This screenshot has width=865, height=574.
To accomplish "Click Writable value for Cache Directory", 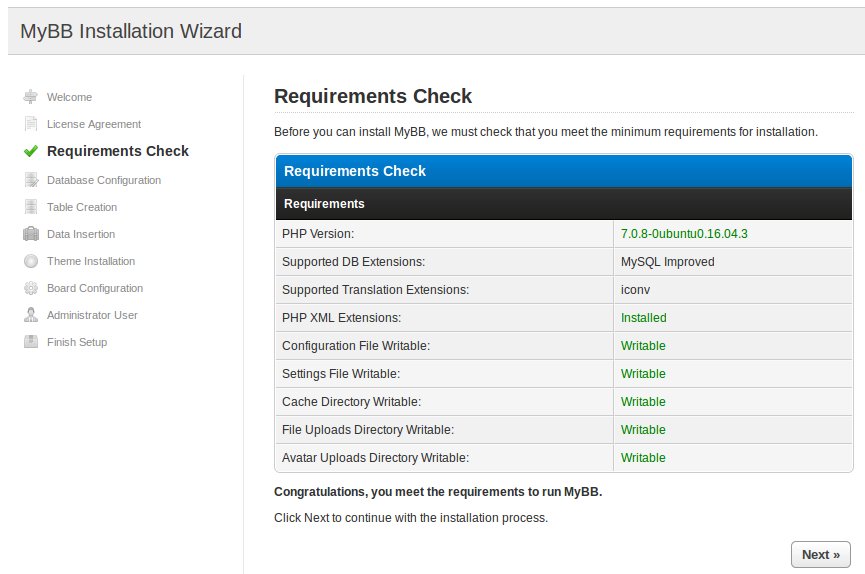I will [x=643, y=402].
